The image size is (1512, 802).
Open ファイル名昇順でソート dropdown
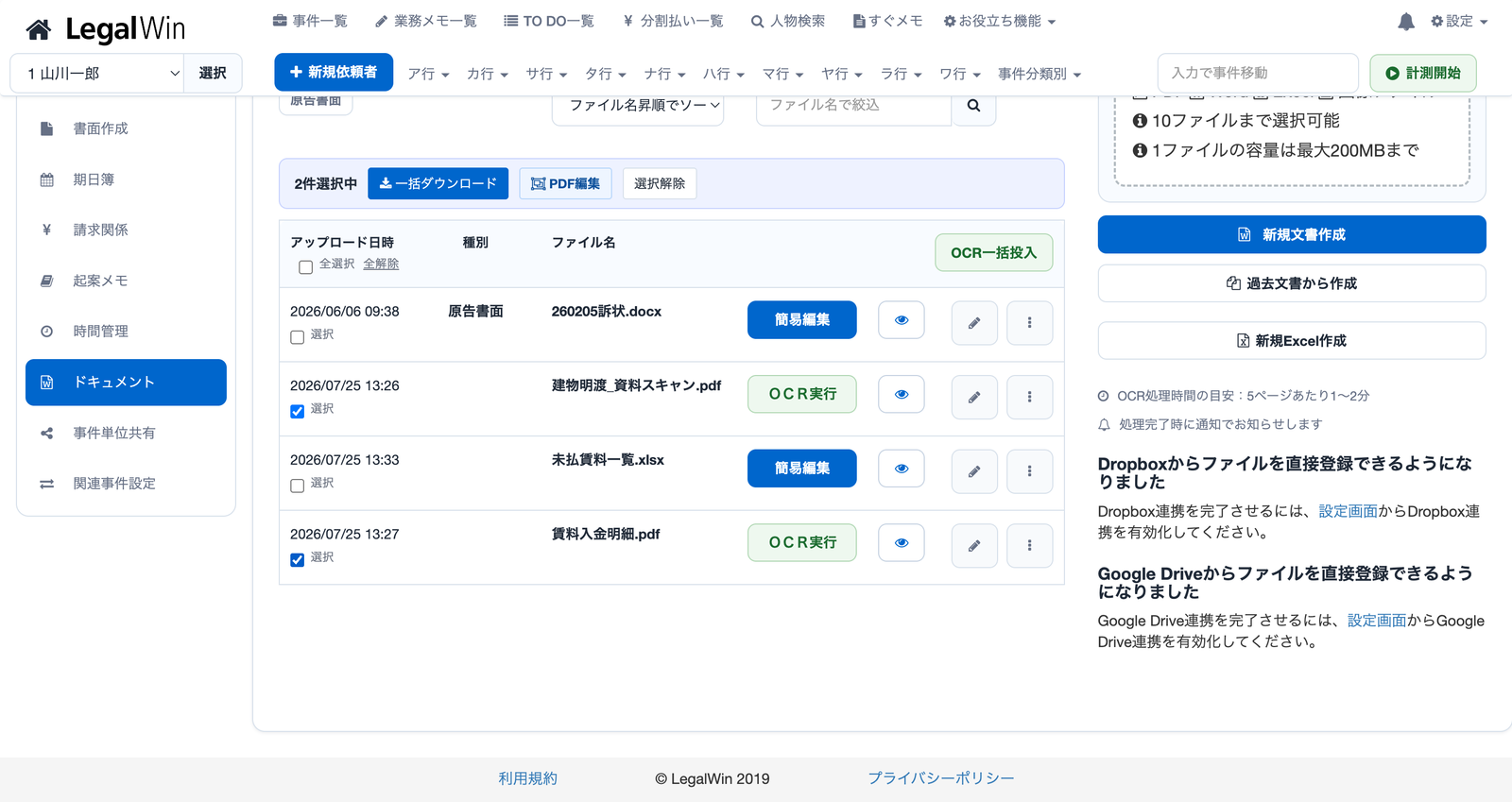point(638,105)
